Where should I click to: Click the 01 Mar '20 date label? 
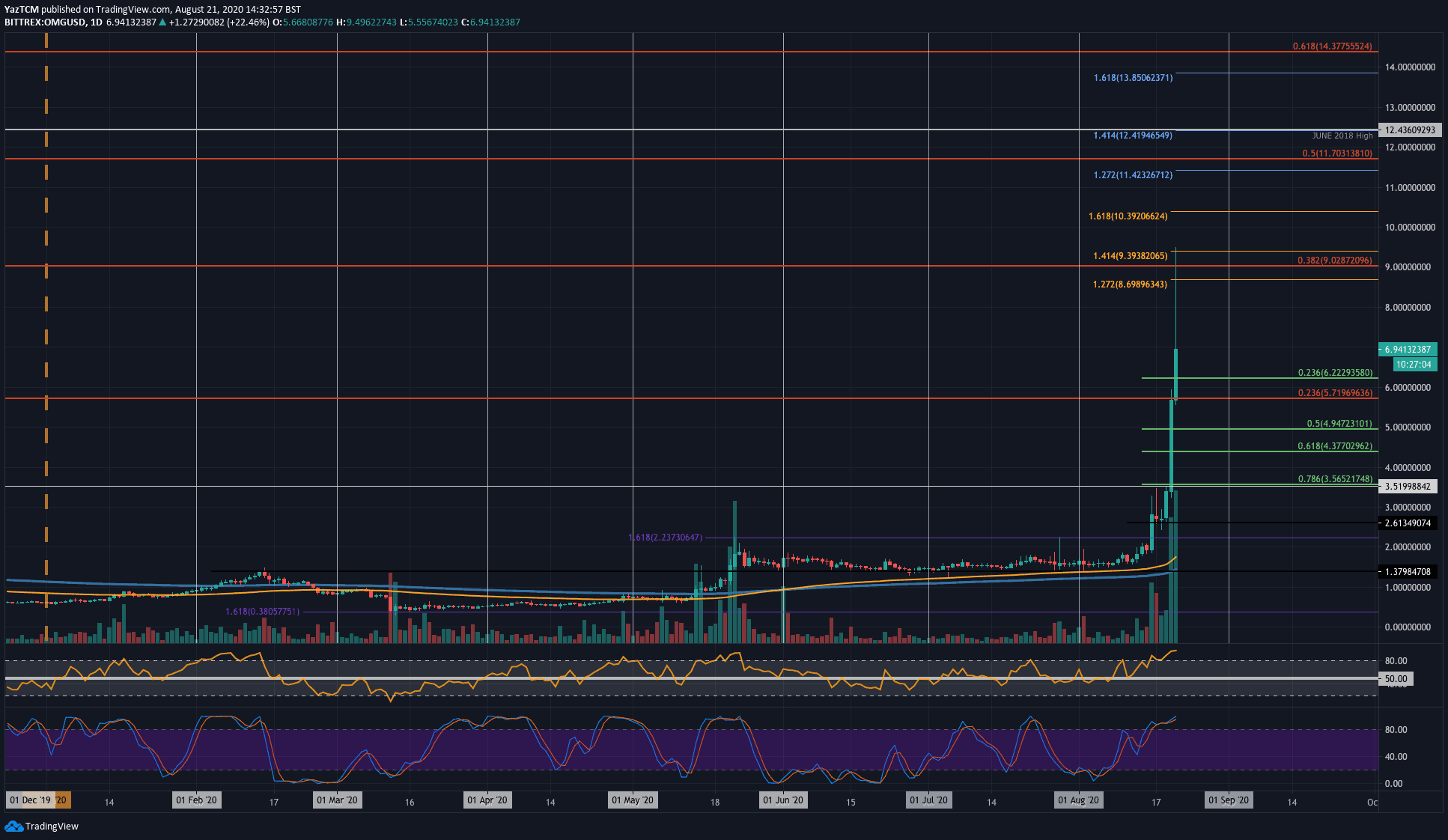coord(337,800)
